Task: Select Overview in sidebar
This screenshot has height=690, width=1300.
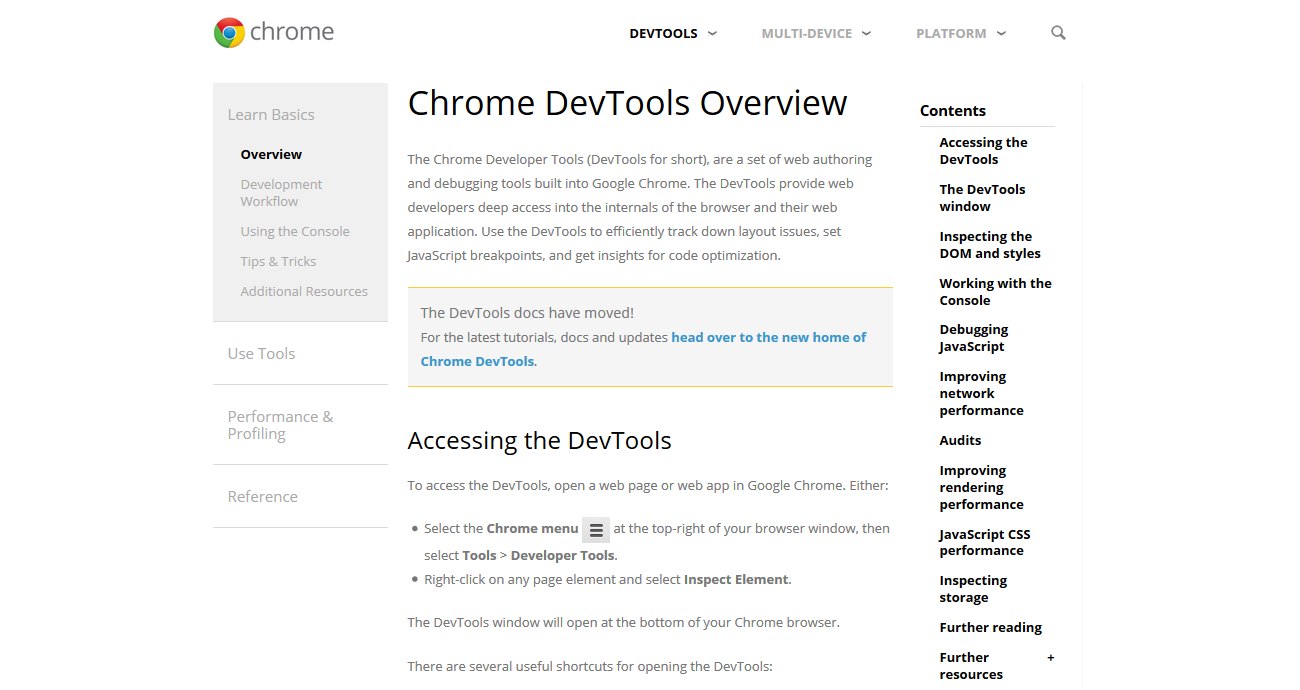Action: click(271, 154)
